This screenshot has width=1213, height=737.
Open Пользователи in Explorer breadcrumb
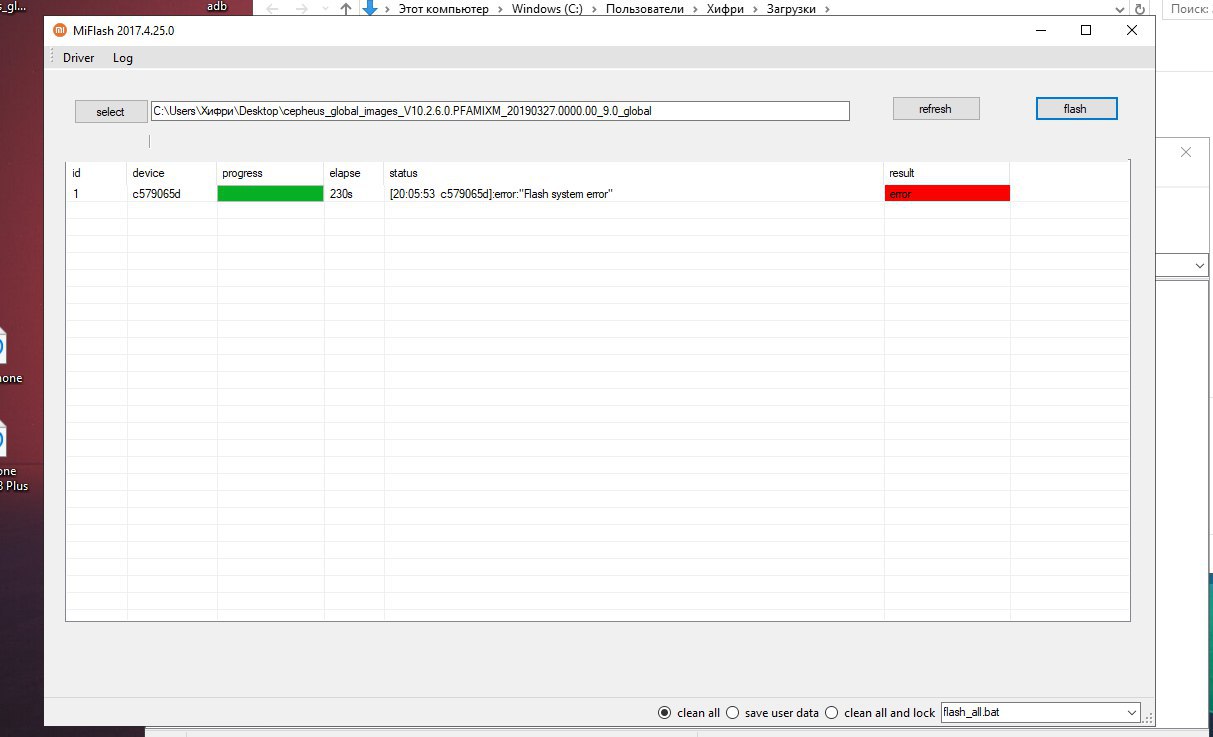[645, 9]
